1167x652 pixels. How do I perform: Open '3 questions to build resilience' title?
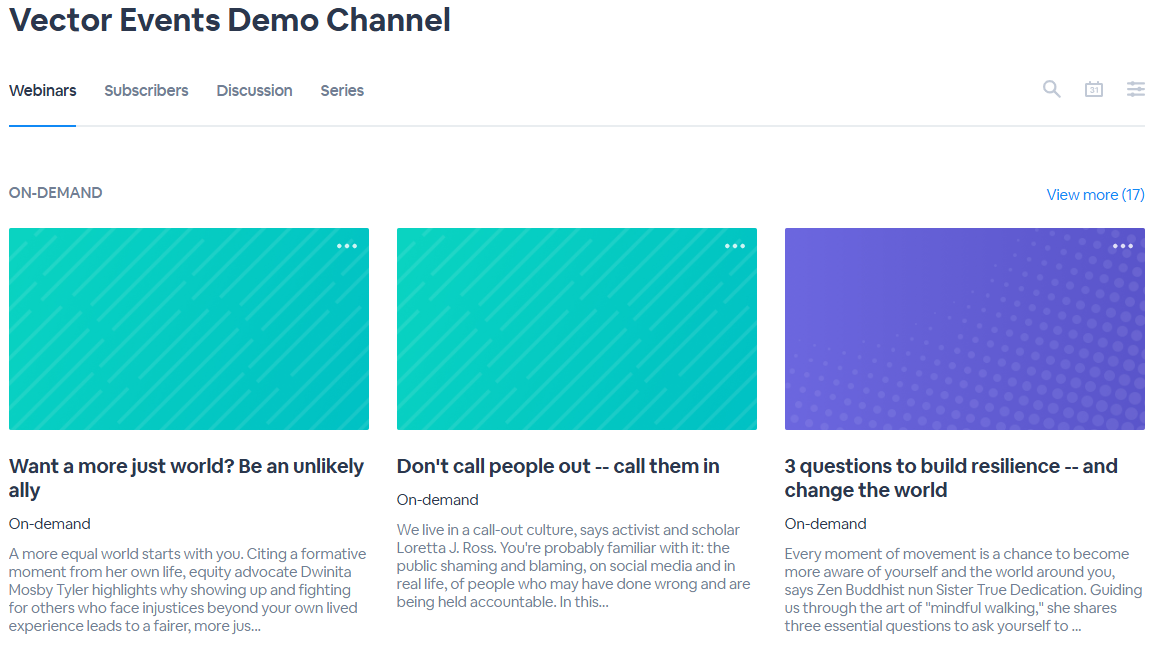[x=951, y=478]
